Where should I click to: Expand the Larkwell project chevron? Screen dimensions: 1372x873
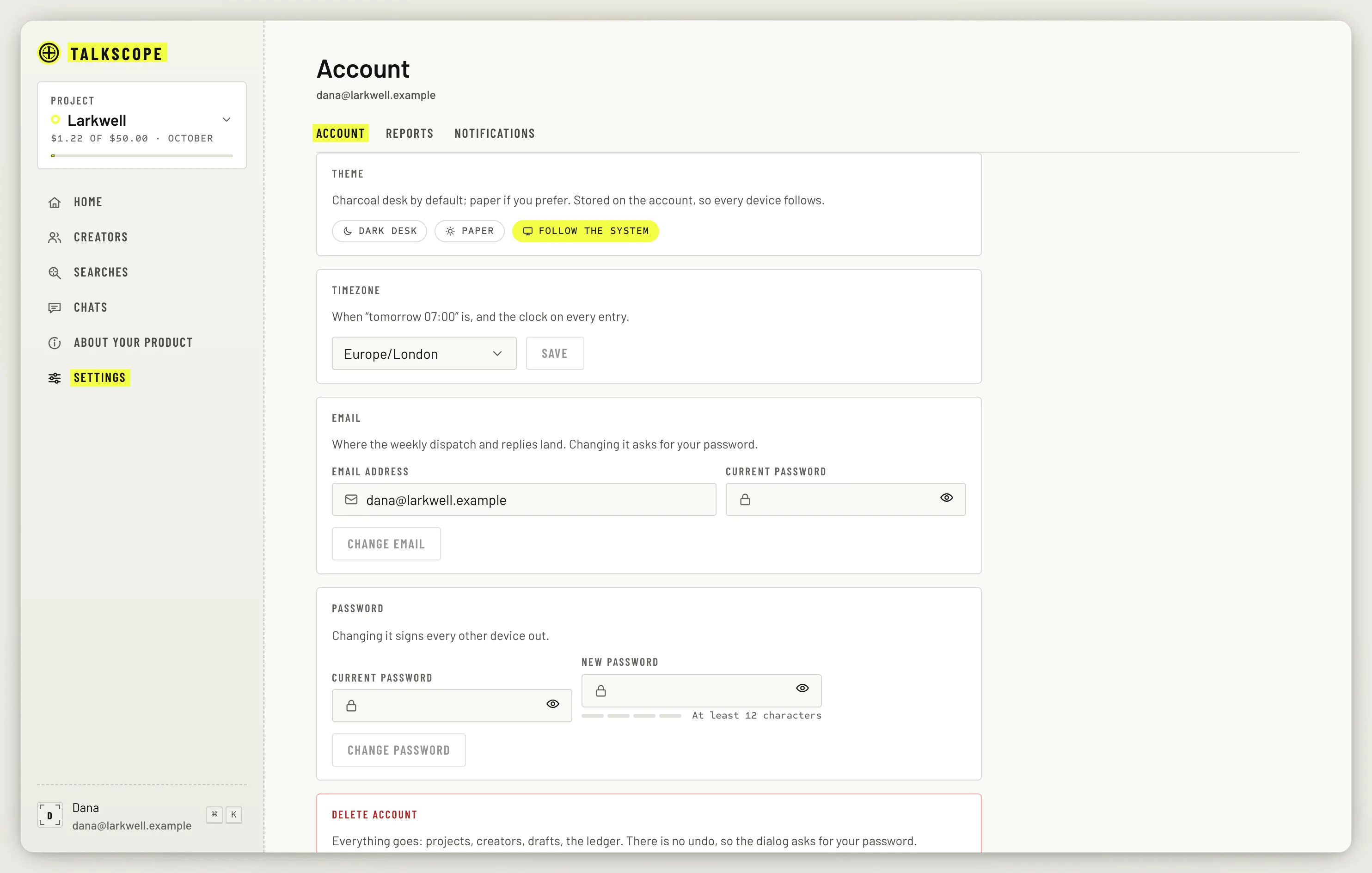tap(227, 120)
